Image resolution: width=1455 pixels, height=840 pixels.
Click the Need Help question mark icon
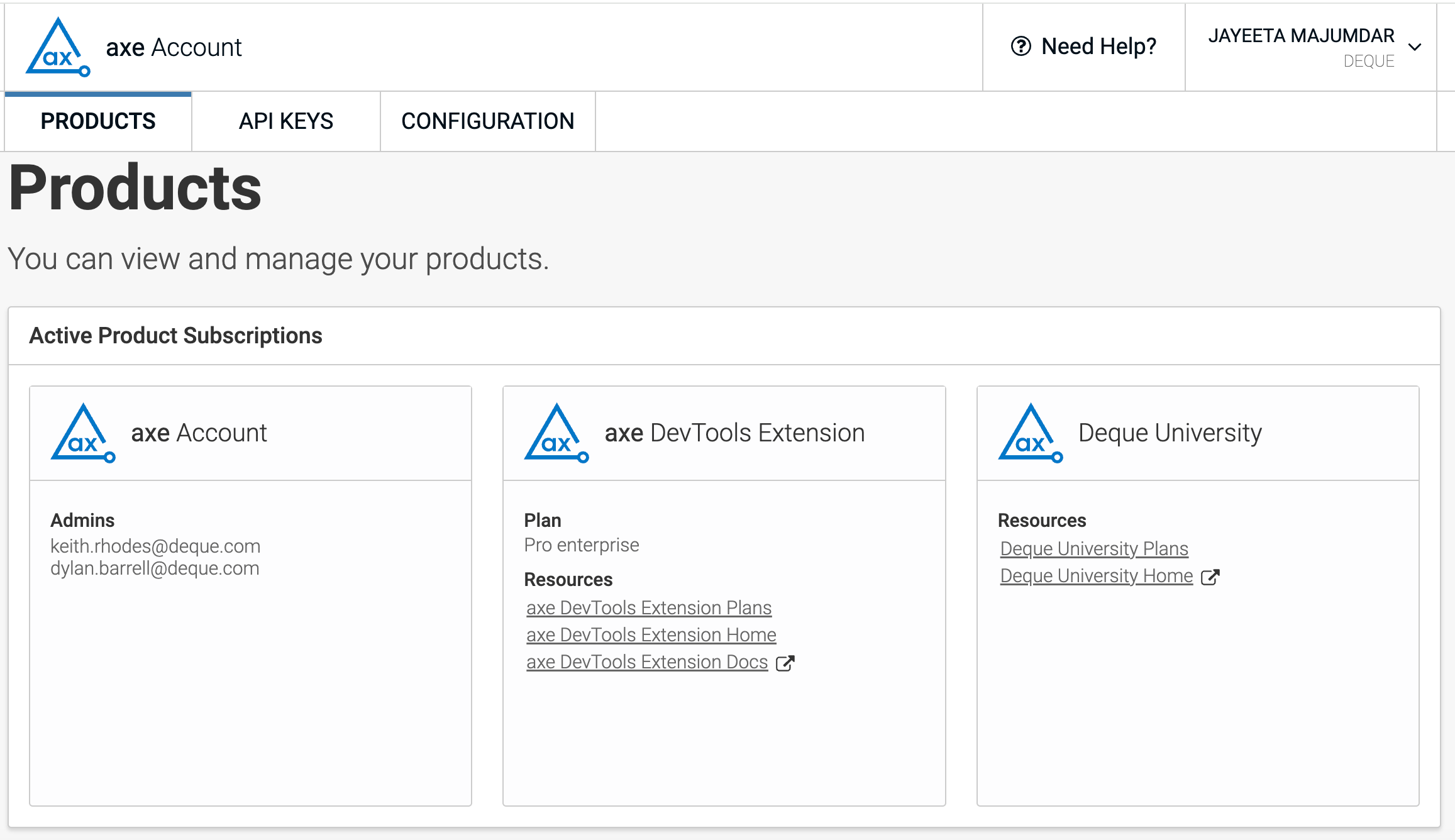coord(1021,47)
